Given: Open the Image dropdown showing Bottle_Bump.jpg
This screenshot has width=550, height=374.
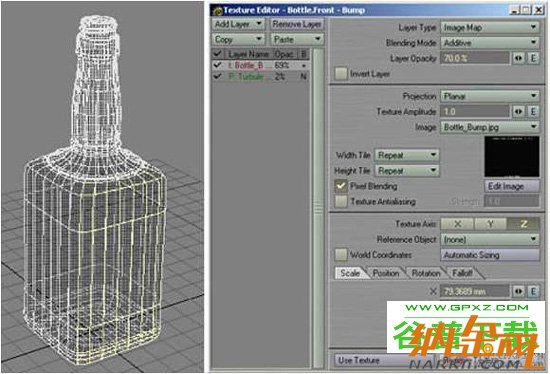Looking at the screenshot, I should pyautogui.click(x=490, y=127).
